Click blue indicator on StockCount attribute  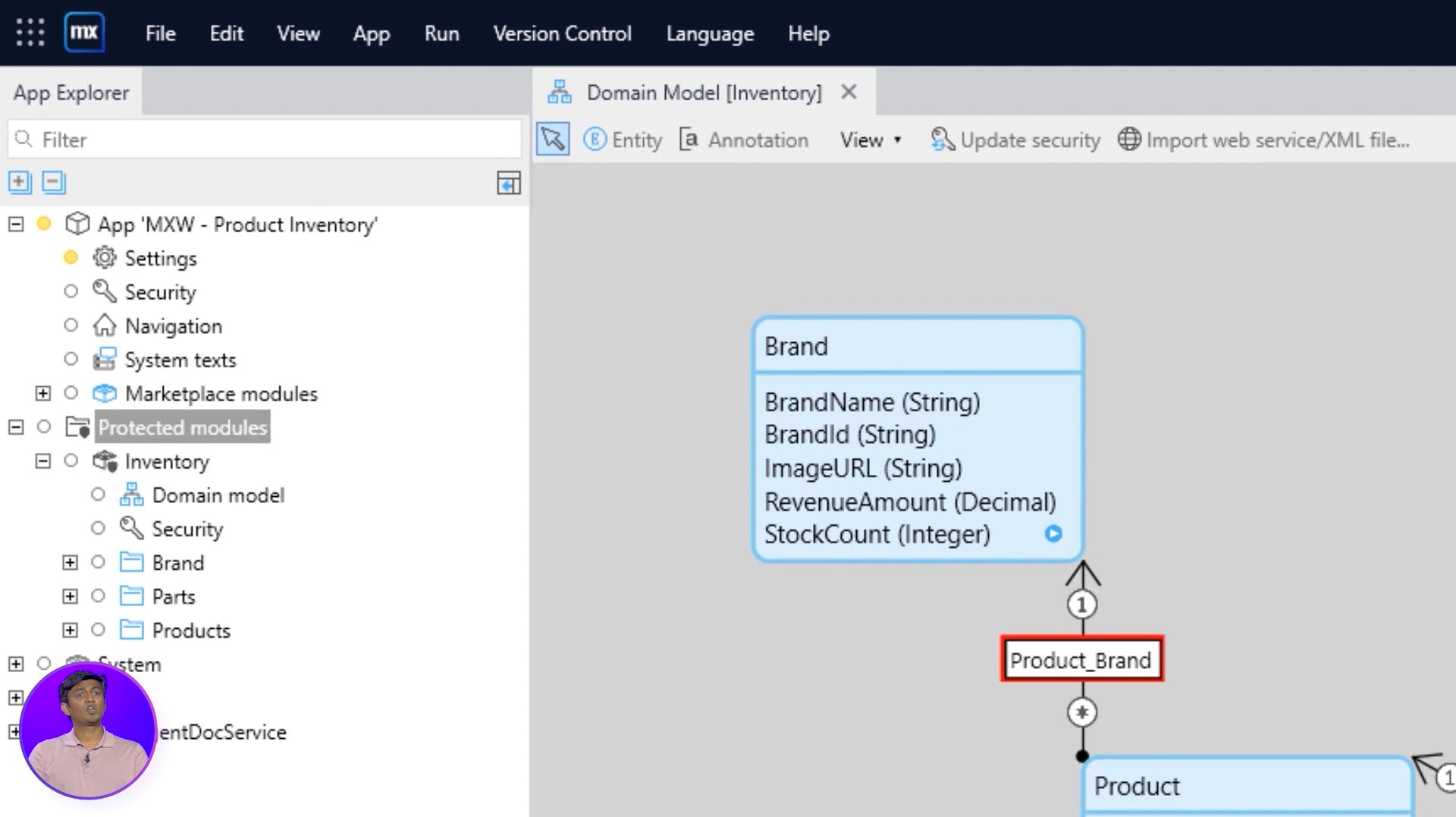coord(1053,534)
